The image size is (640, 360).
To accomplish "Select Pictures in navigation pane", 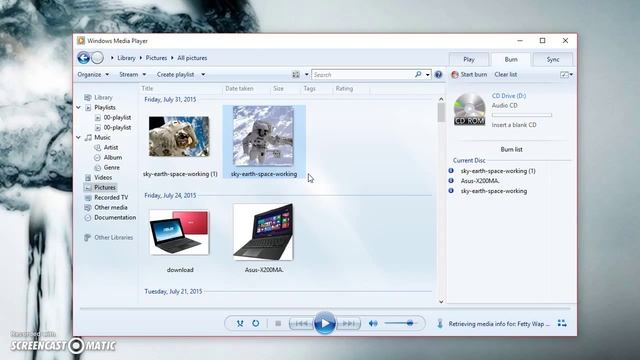I will [x=105, y=187].
